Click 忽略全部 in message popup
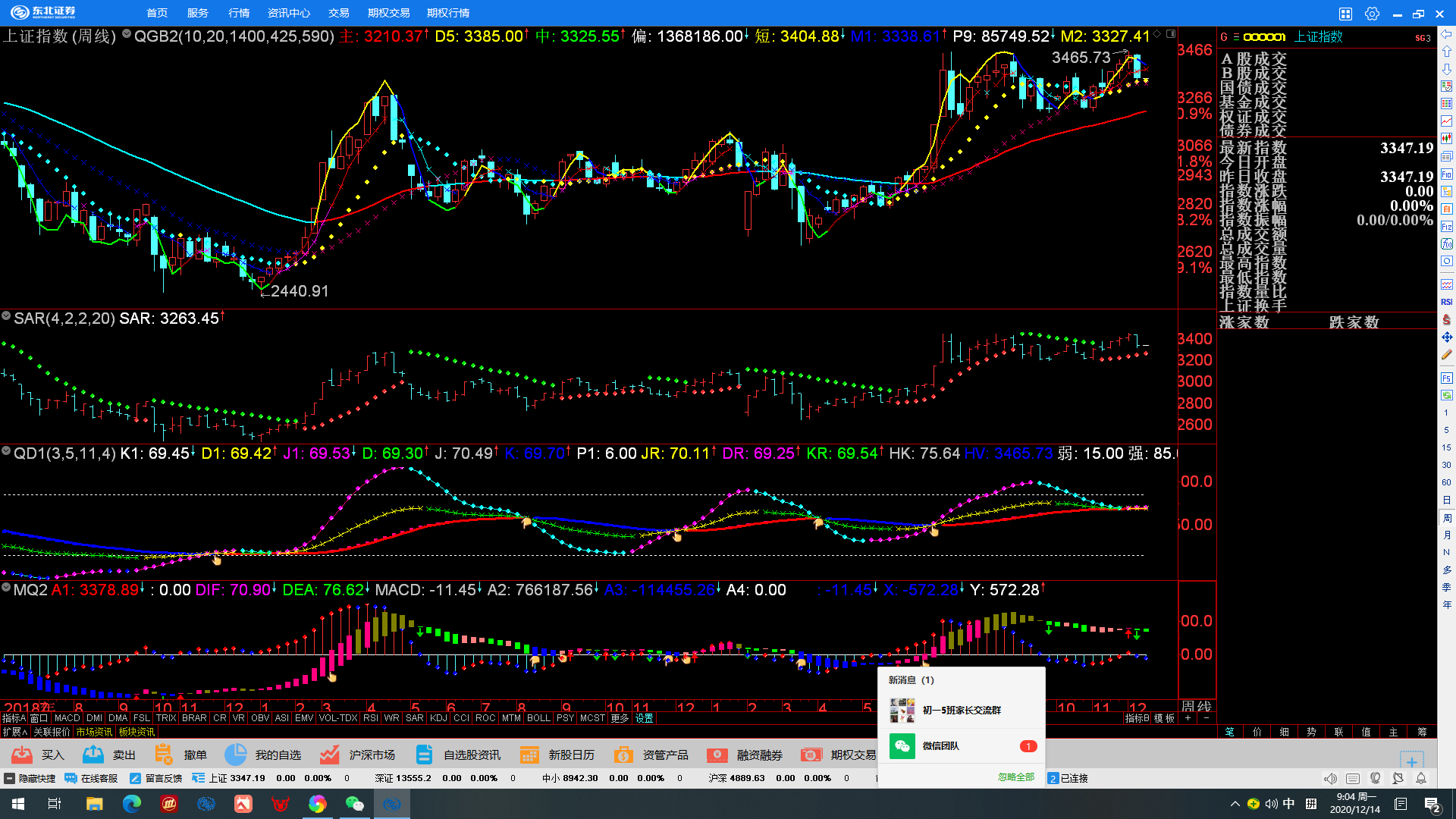The width and height of the screenshot is (1456, 819). 1016,777
